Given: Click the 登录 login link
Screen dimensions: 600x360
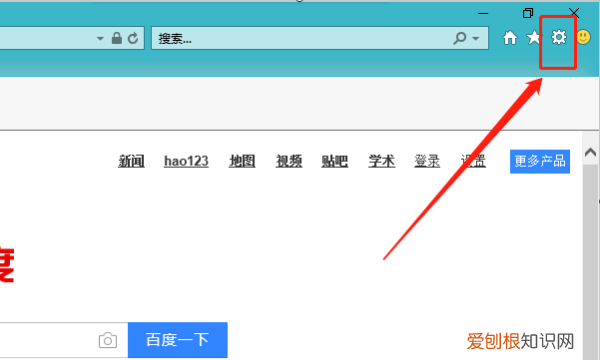Looking at the screenshot, I should [427, 161].
